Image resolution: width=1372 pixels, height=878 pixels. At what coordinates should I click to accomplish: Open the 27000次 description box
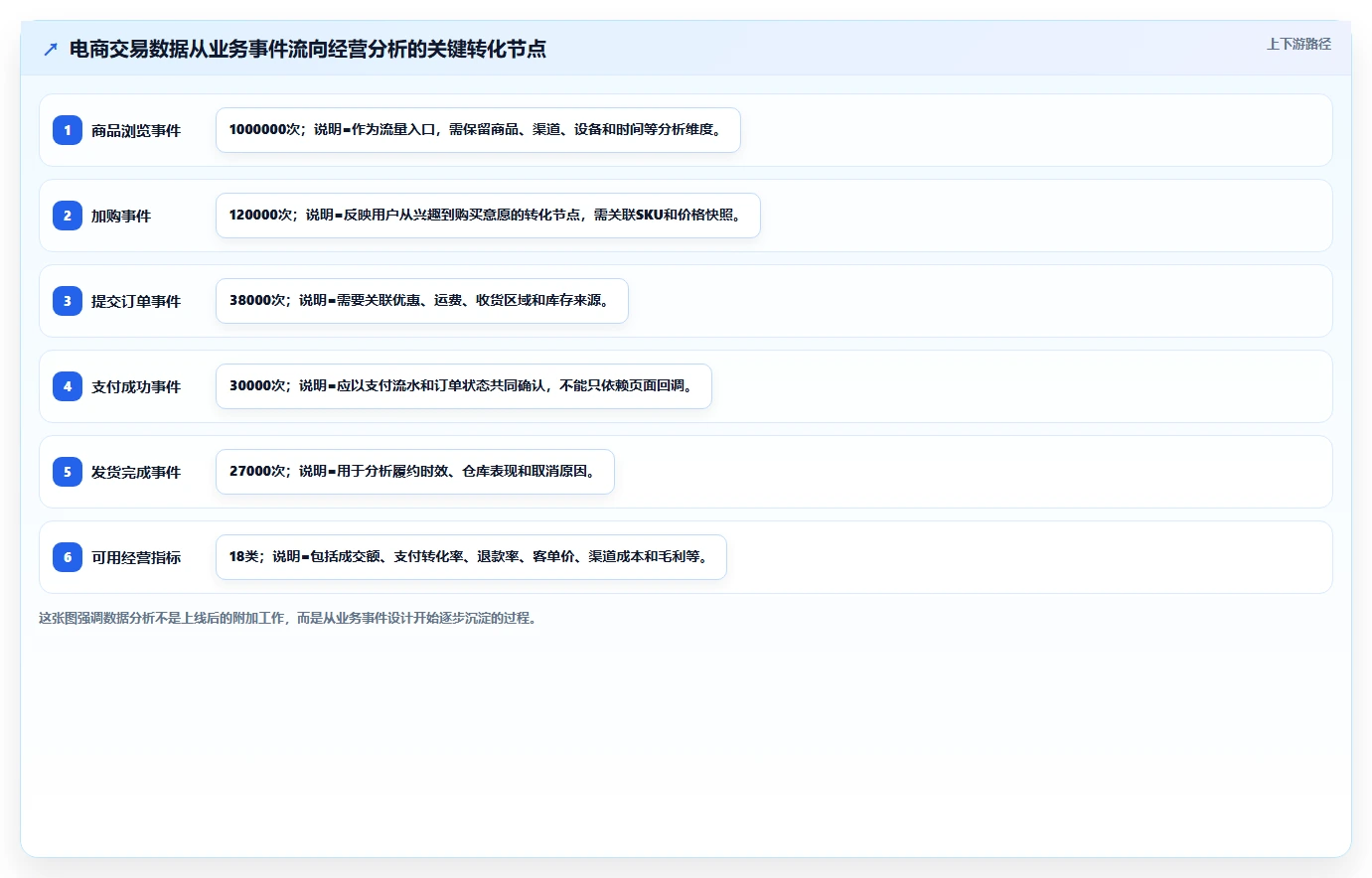tap(415, 472)
